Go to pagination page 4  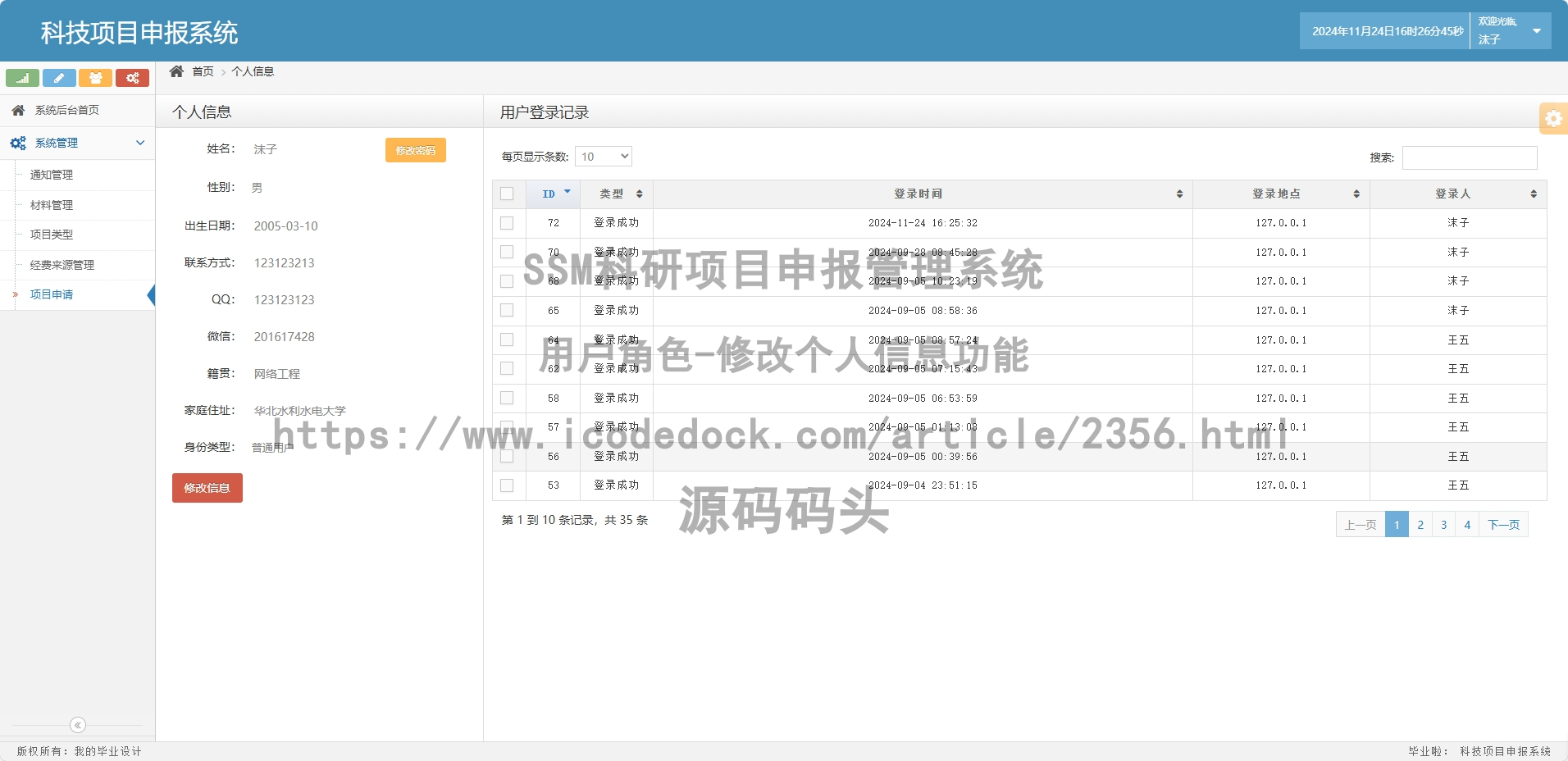coord(1467,525)
